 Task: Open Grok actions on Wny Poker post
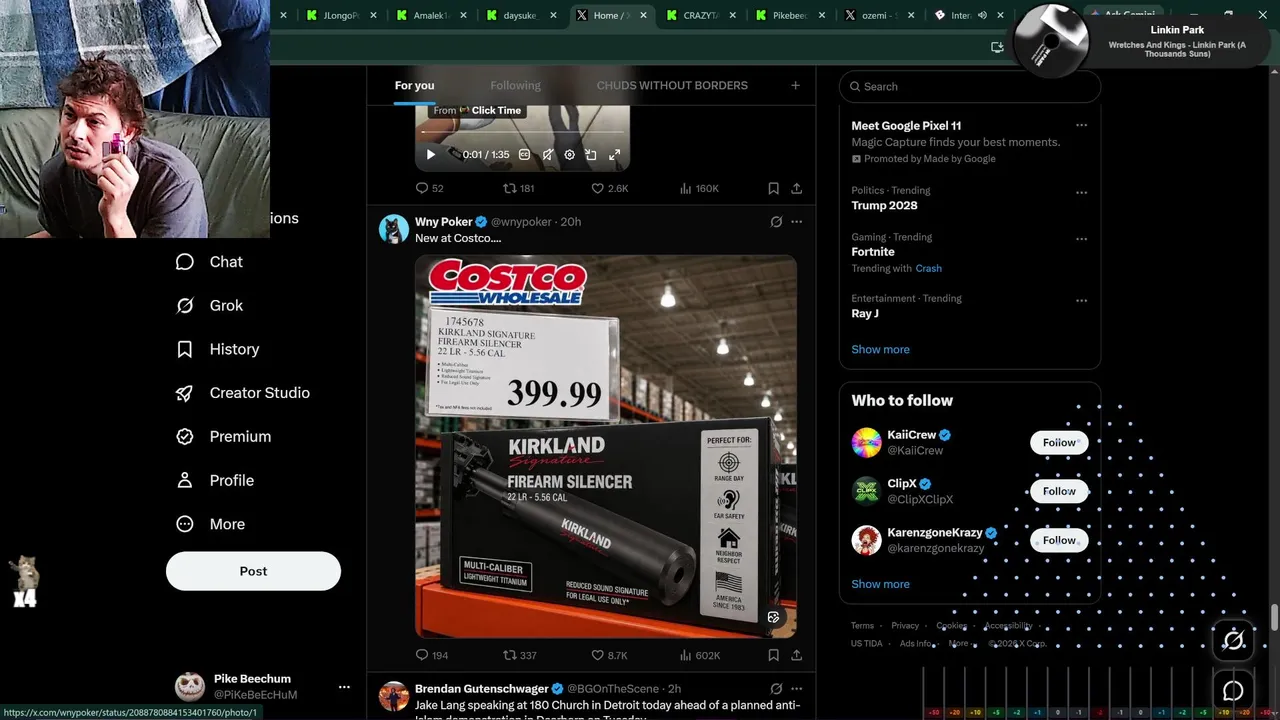coord(776,222)
